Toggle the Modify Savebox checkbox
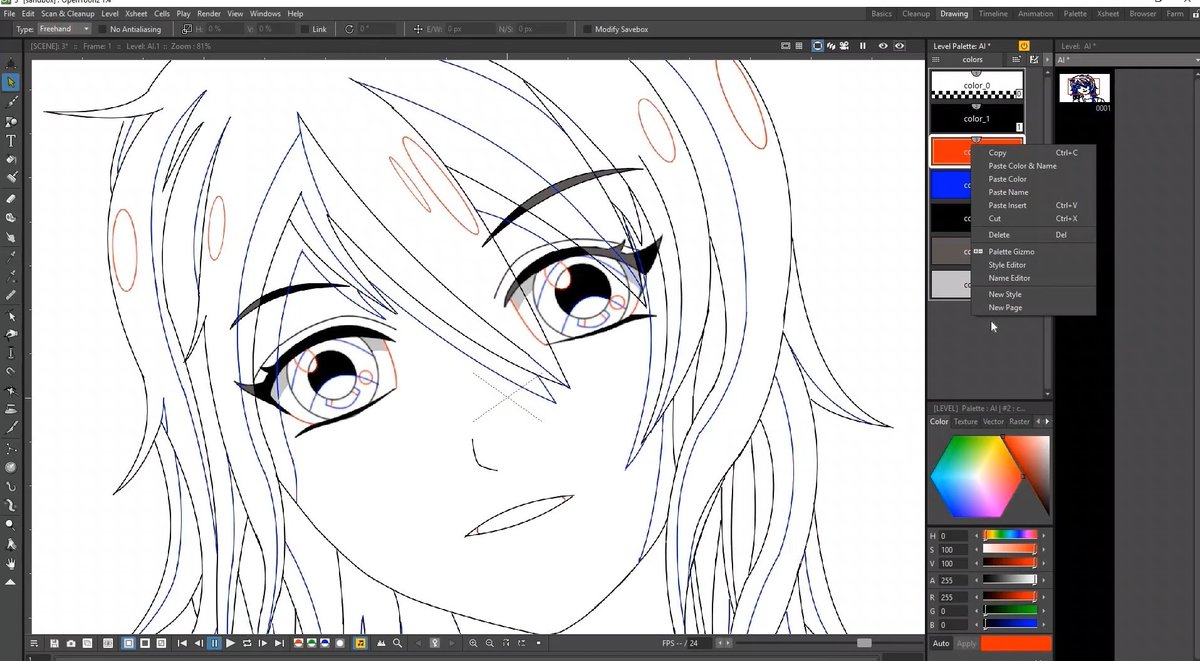The height and width of the screenshot is (661, 1200). pos(589,29)
